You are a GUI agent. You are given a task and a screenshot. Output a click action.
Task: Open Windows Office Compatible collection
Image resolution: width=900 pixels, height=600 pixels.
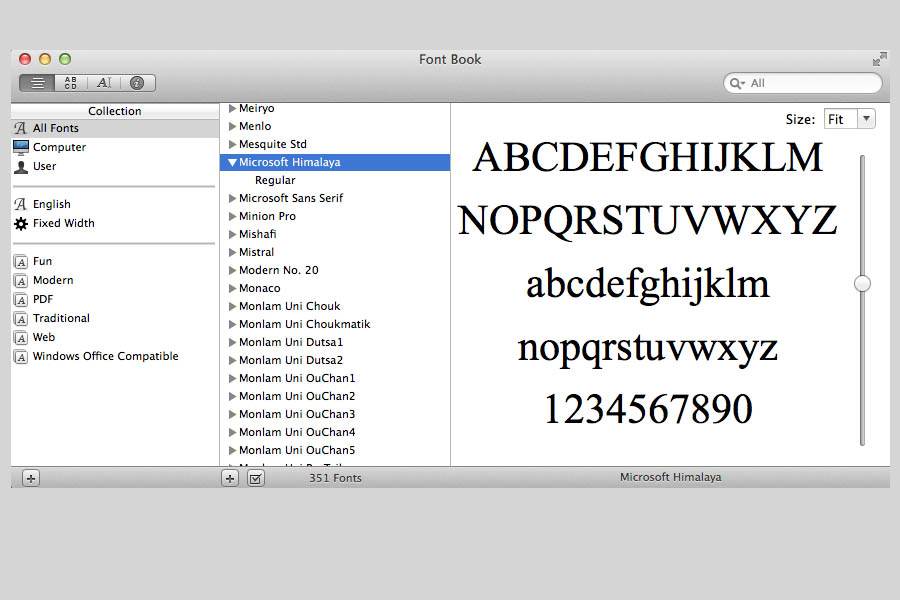coord(115,356)
